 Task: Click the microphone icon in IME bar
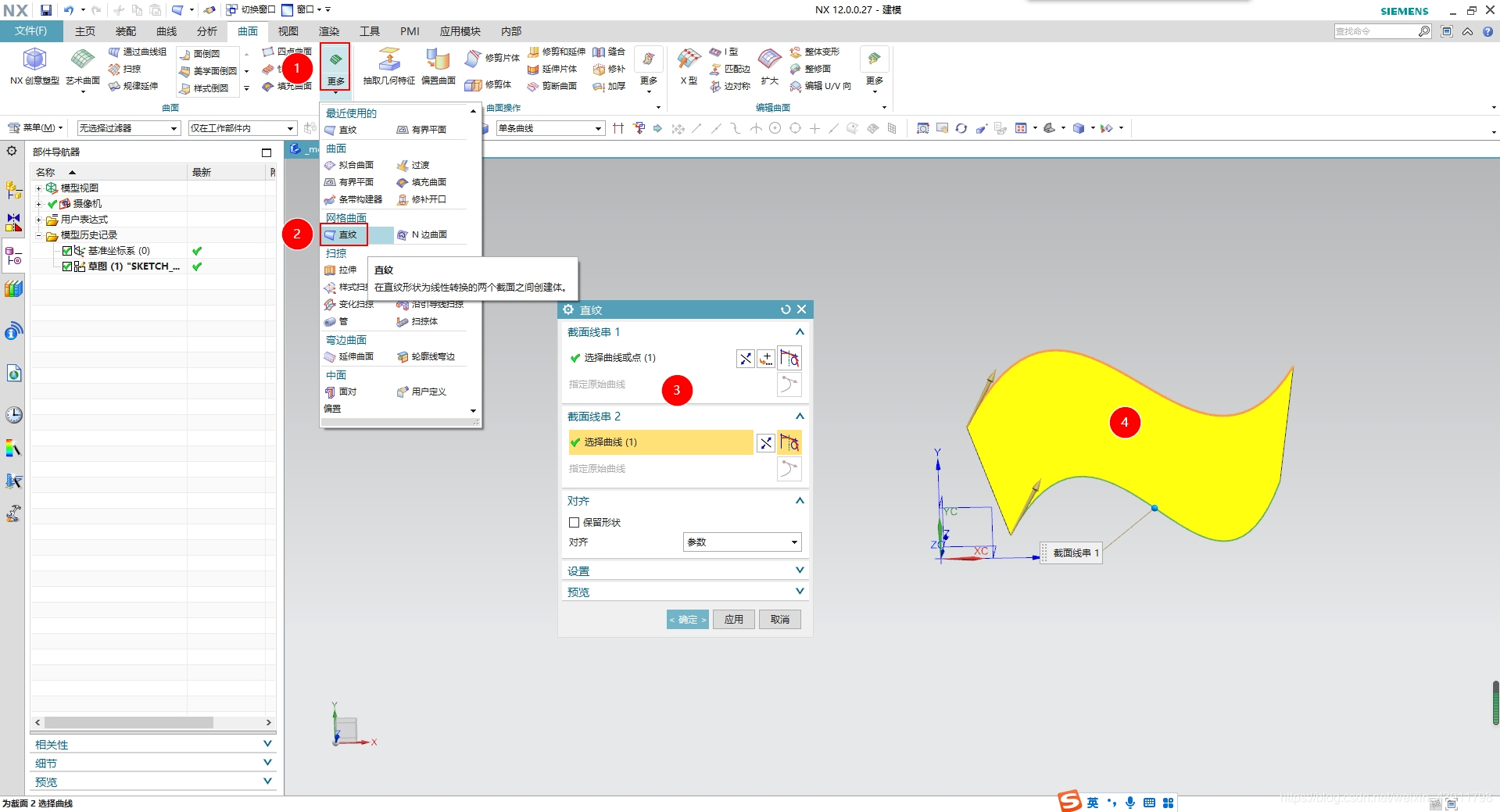pyautogui.click(x=1130, y=803)
